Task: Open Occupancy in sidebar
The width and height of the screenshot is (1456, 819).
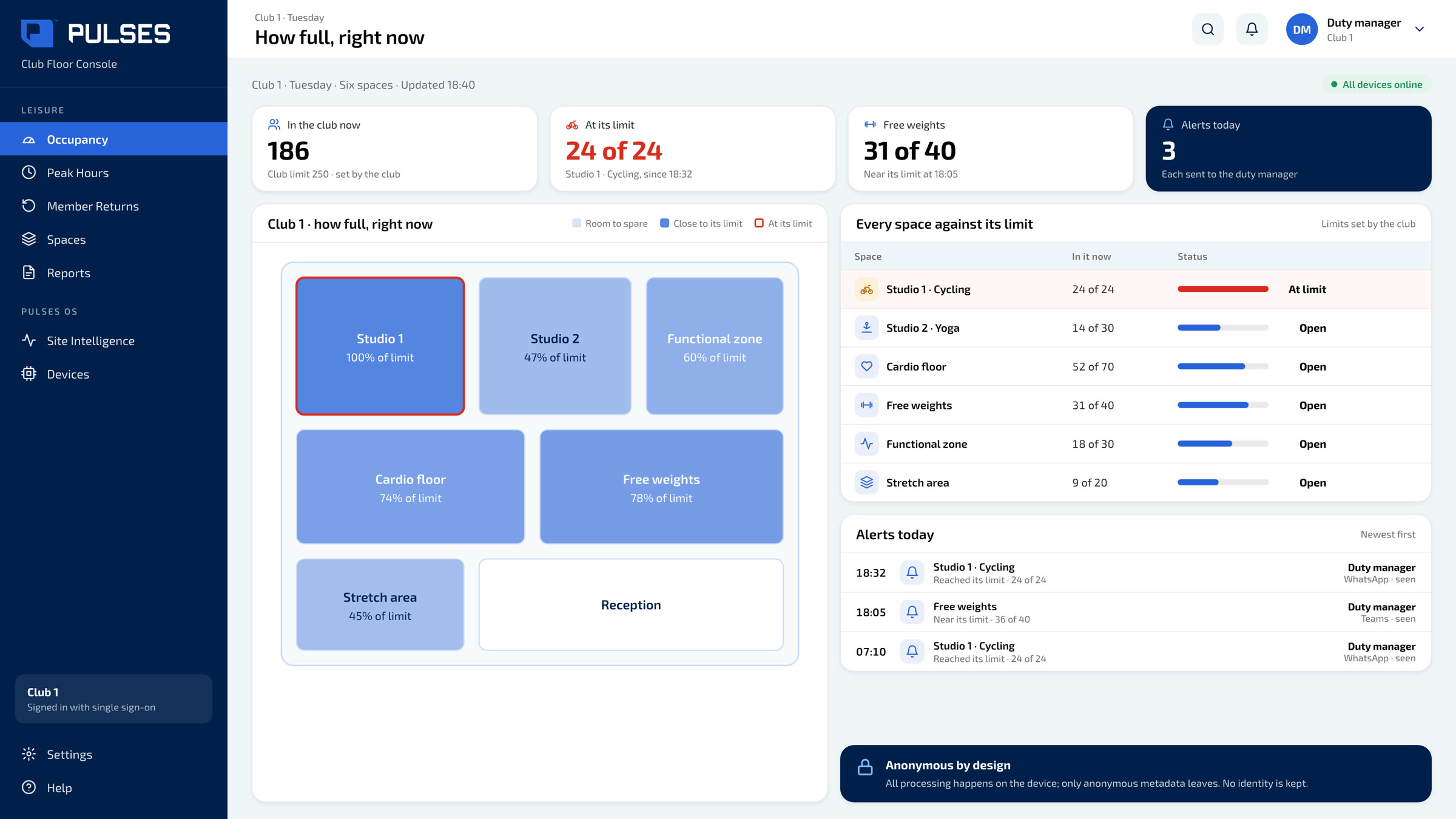Action: (x=113, y=139)
